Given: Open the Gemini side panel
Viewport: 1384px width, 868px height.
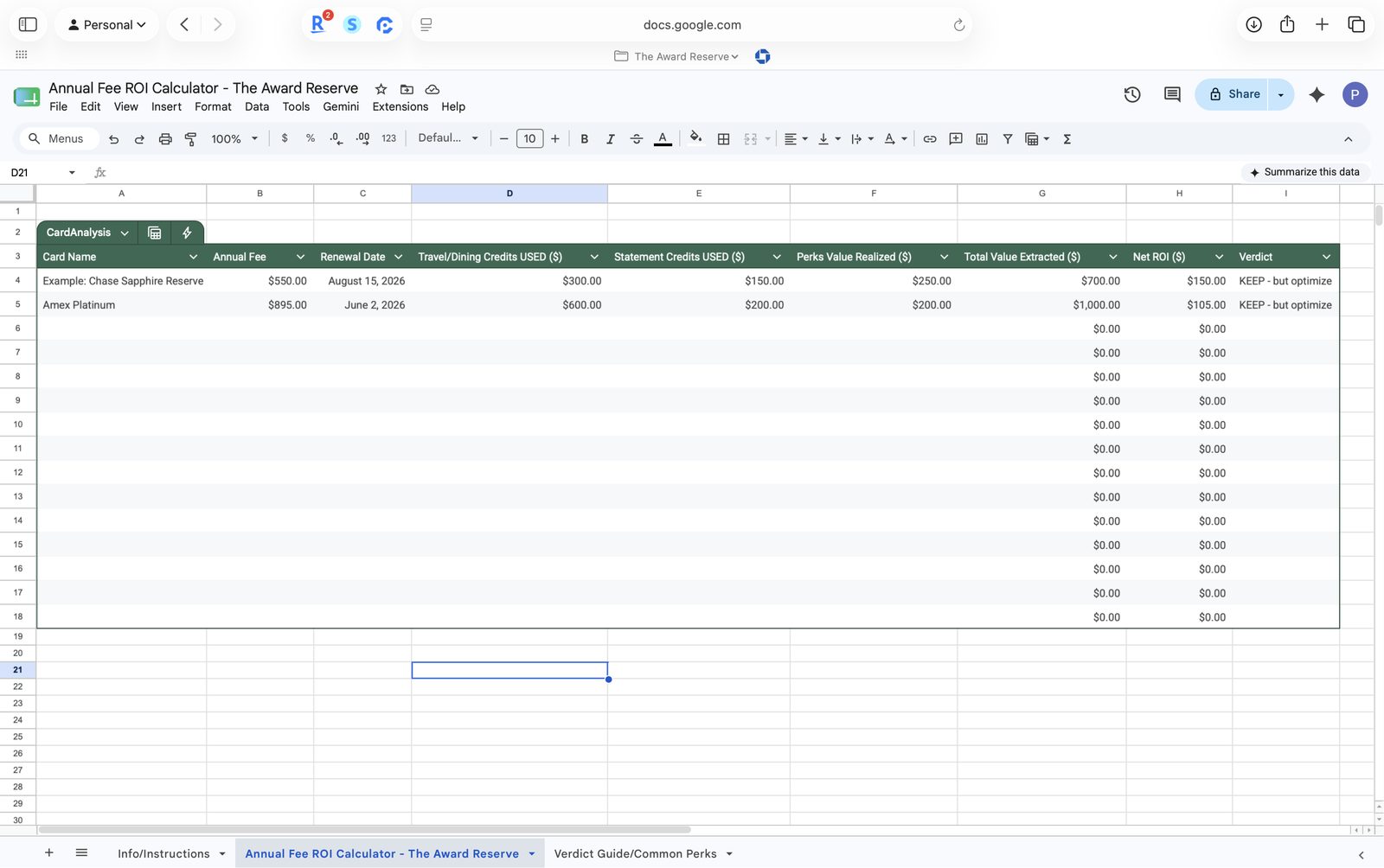Looking at the screenshot, I should [1317, 94].
